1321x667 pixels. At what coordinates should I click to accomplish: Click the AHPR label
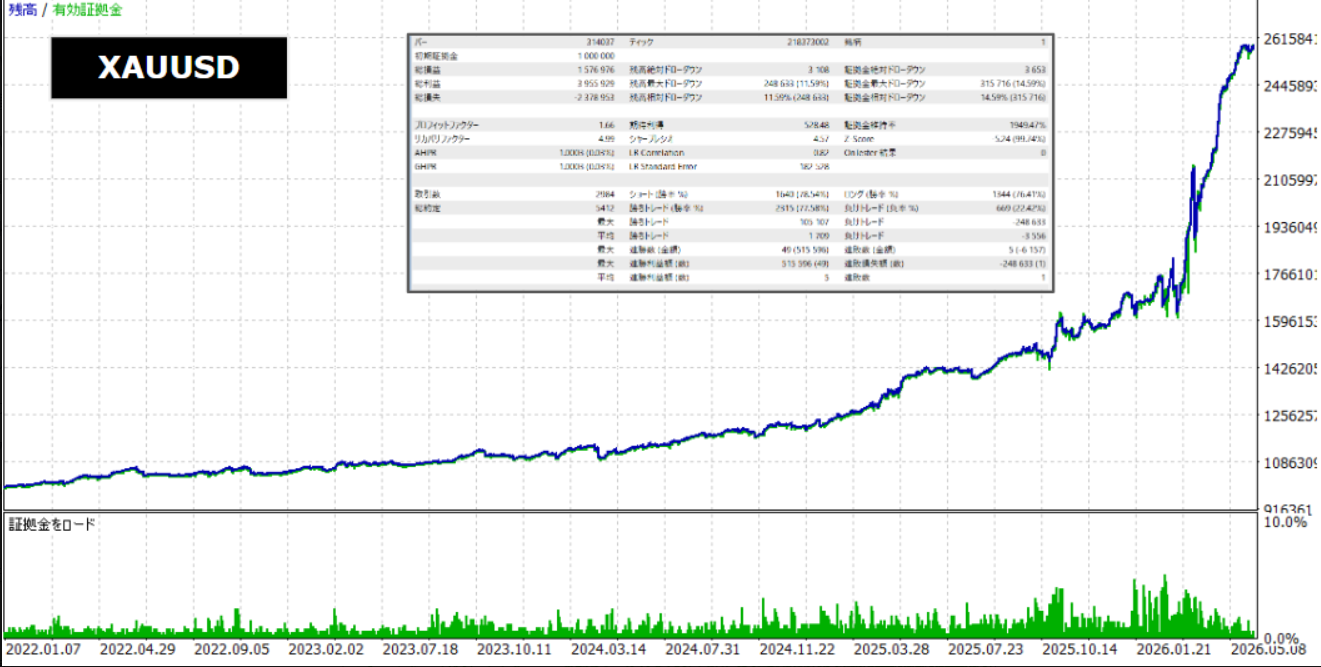coord(424,152)
